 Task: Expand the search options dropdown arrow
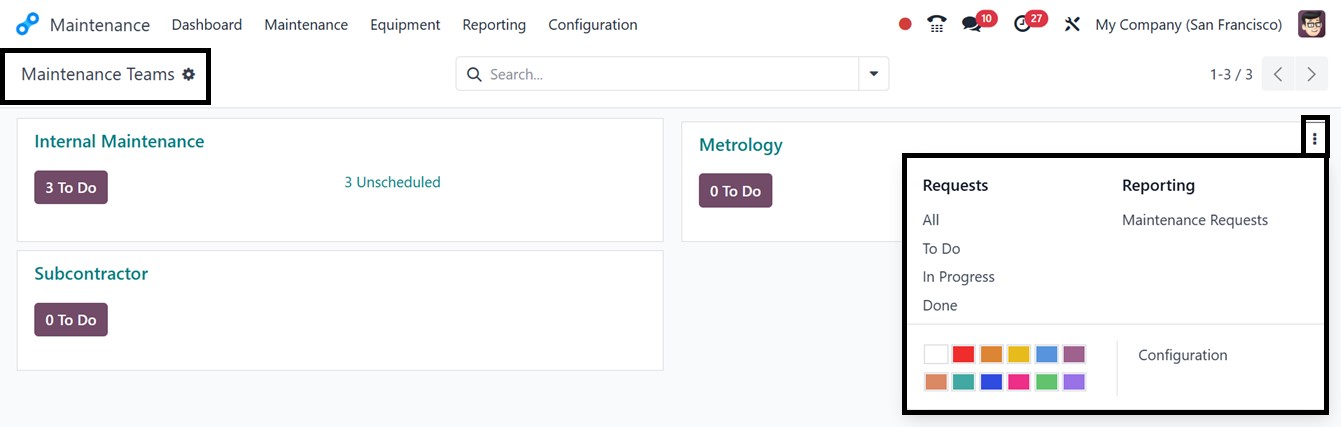click(874, 74)
